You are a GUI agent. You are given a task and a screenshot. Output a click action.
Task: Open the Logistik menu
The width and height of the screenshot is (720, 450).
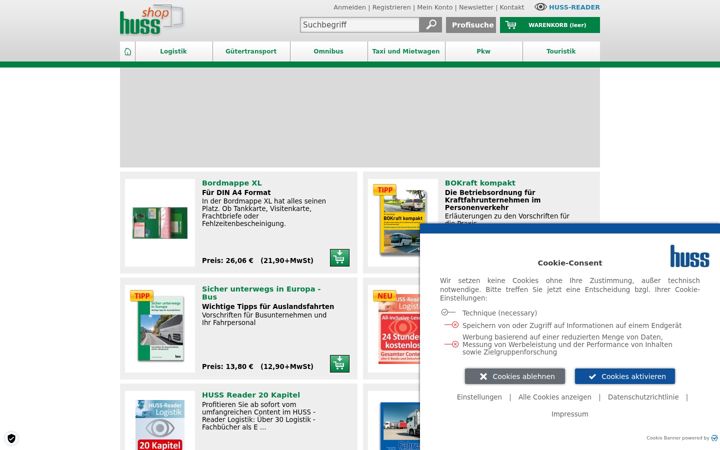(174, 51)
